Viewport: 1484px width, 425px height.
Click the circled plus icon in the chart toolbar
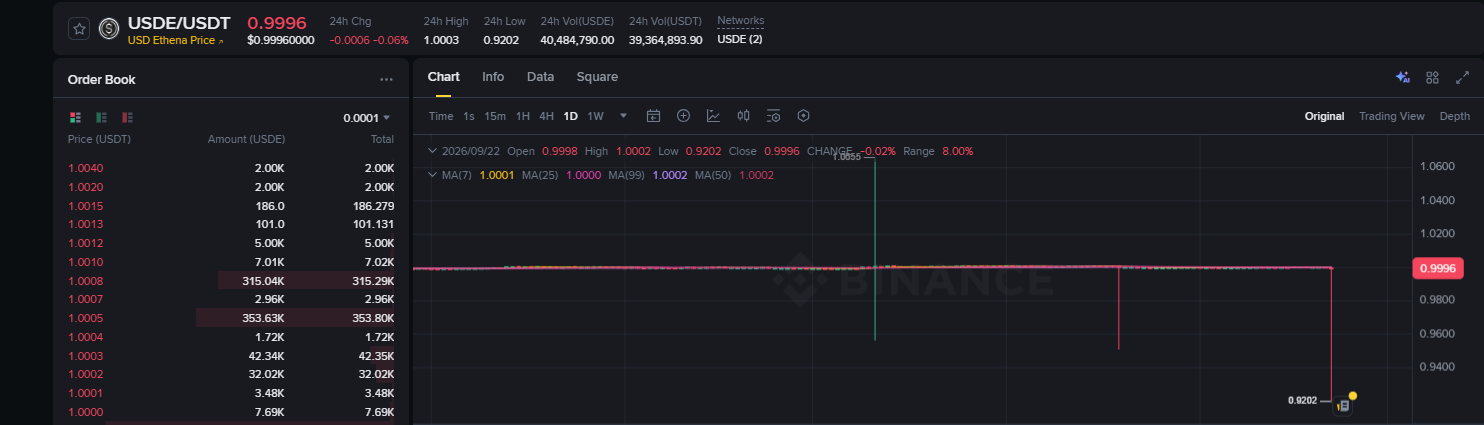pyautogui.click(x=684, y=116)
